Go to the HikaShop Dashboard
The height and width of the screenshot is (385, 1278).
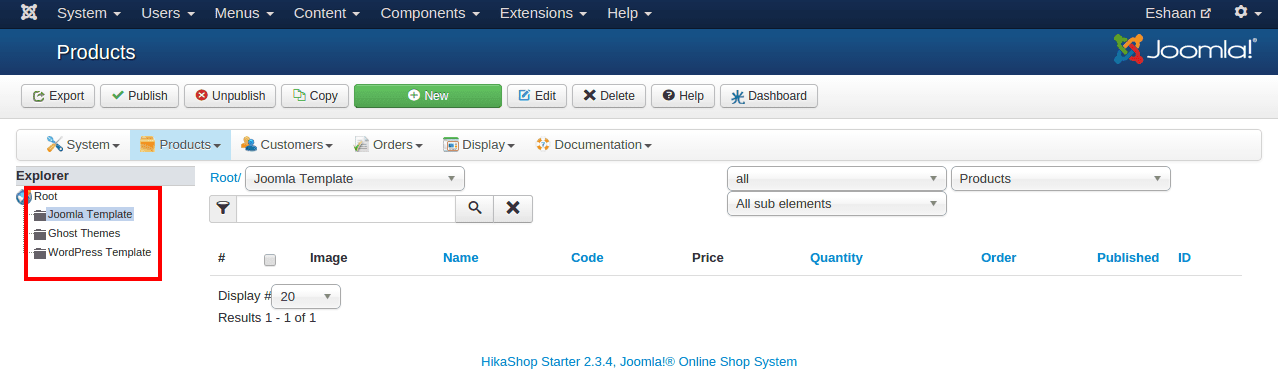tap(769, 96)
